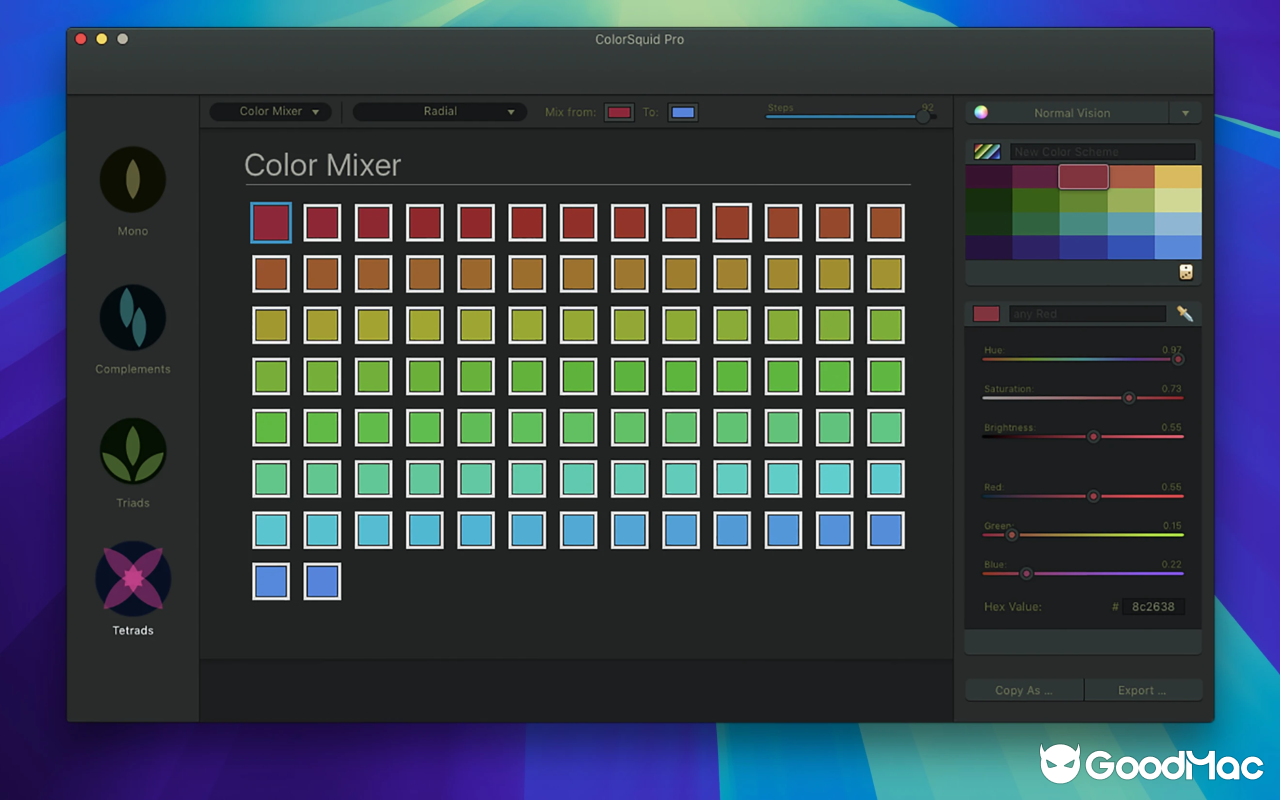Click the striped gradient scheme icon
Screen dimensions: 1280x800
[985, 151]
